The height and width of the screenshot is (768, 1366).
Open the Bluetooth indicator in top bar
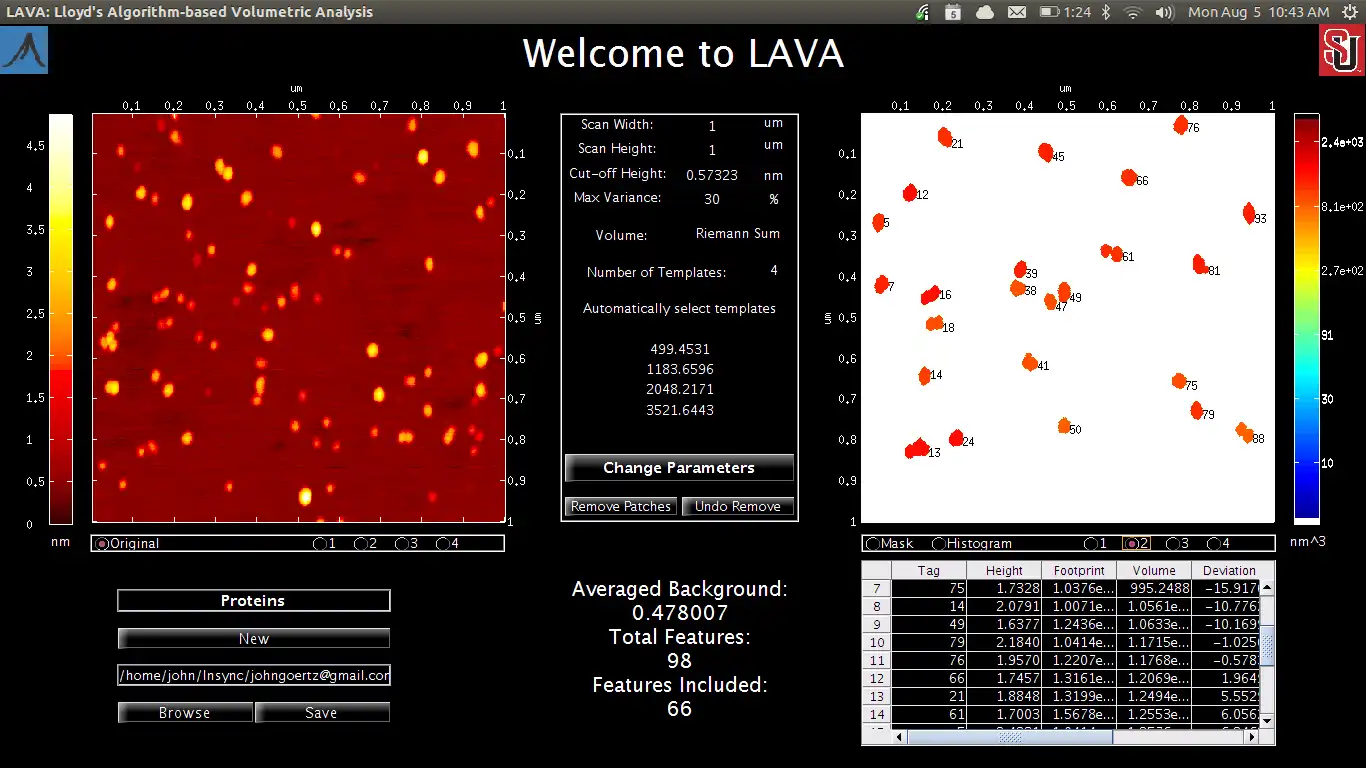point(1106,12)
